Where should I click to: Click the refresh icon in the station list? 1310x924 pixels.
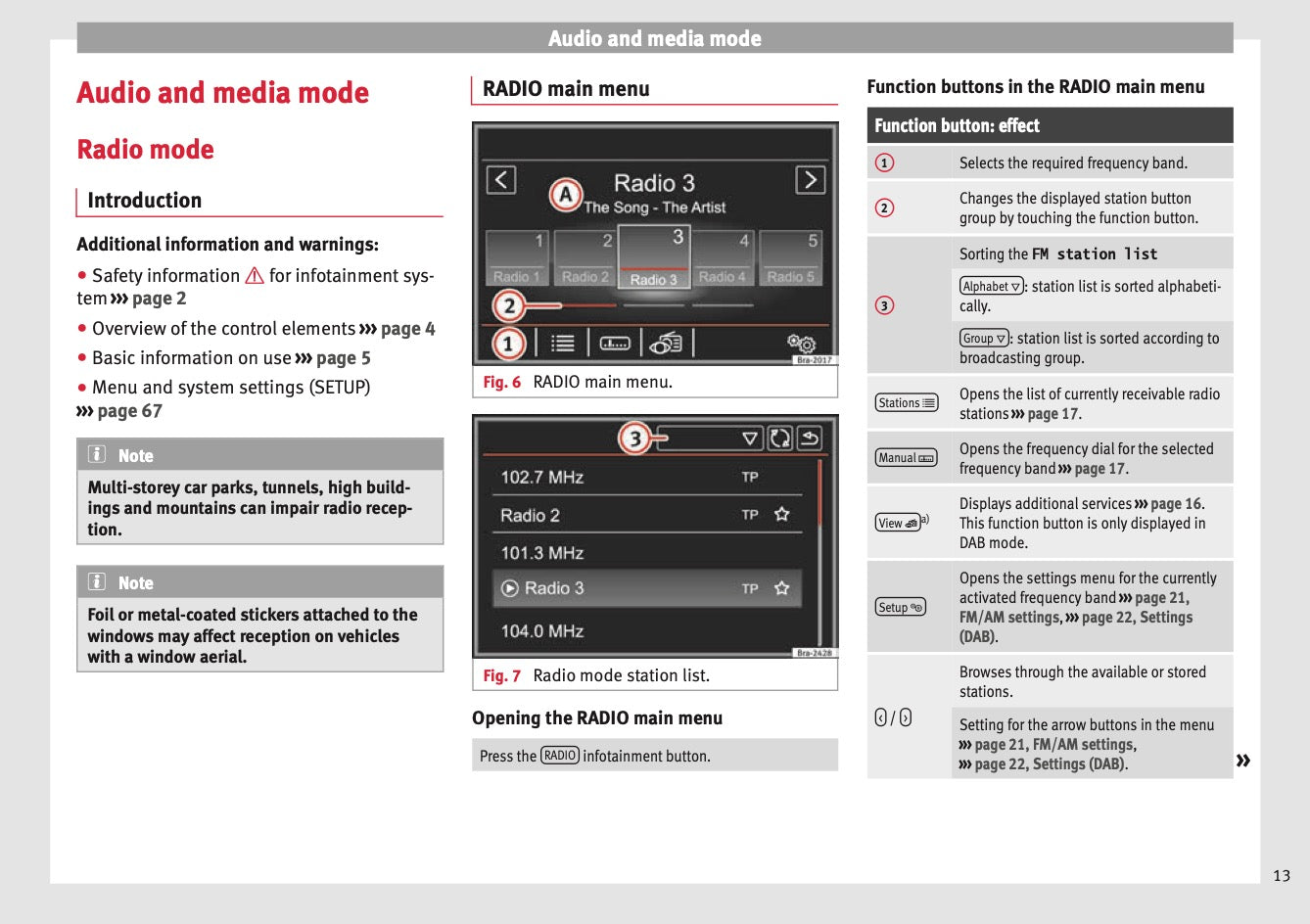(780, 439)
